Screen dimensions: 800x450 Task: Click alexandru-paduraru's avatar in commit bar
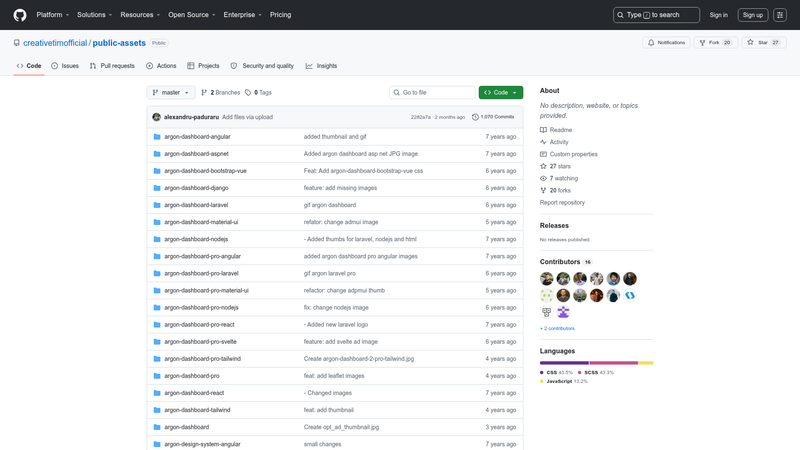157,117
